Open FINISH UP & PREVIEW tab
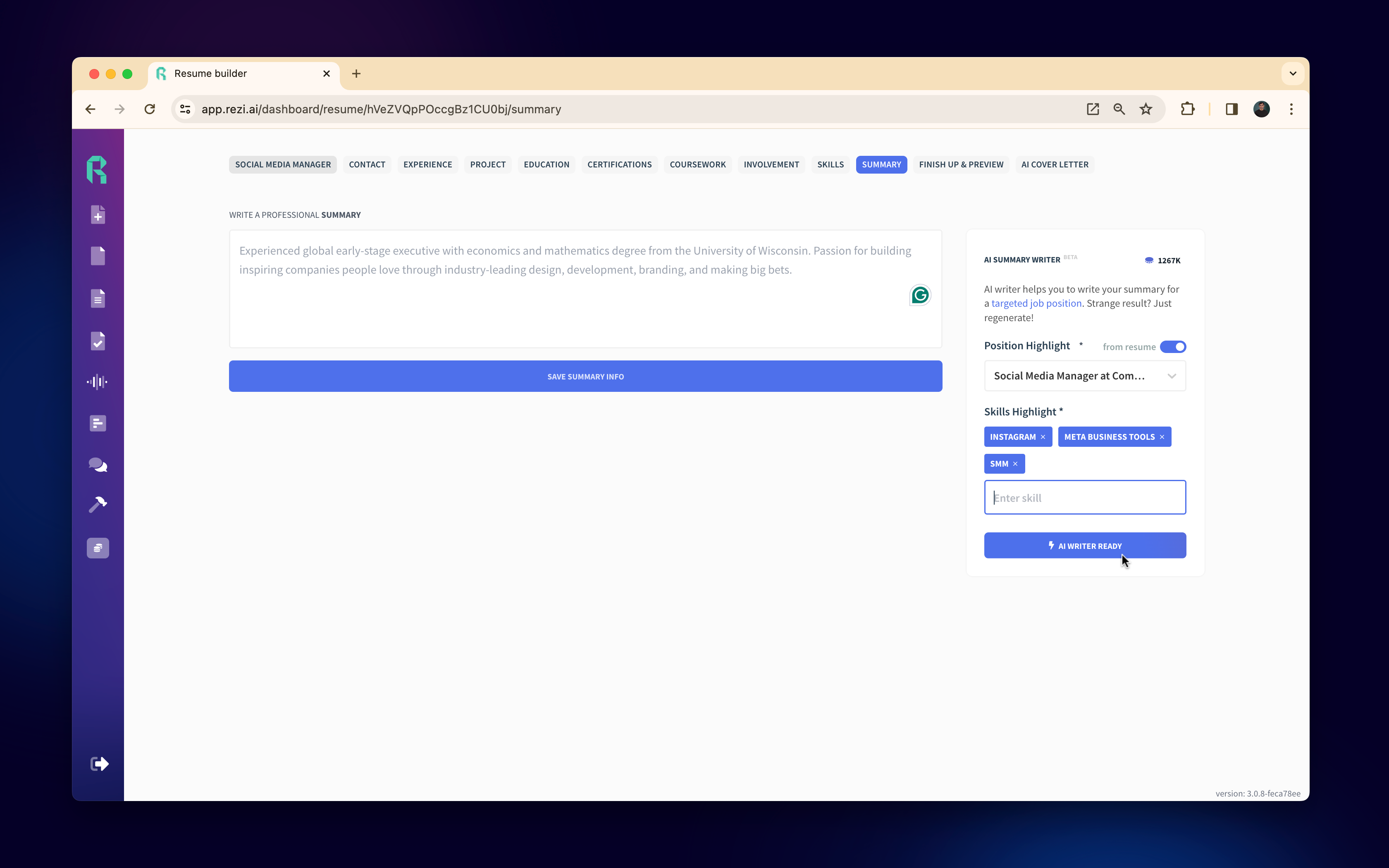Viewport: 1389px width, 868px height. tap(961, 165)
